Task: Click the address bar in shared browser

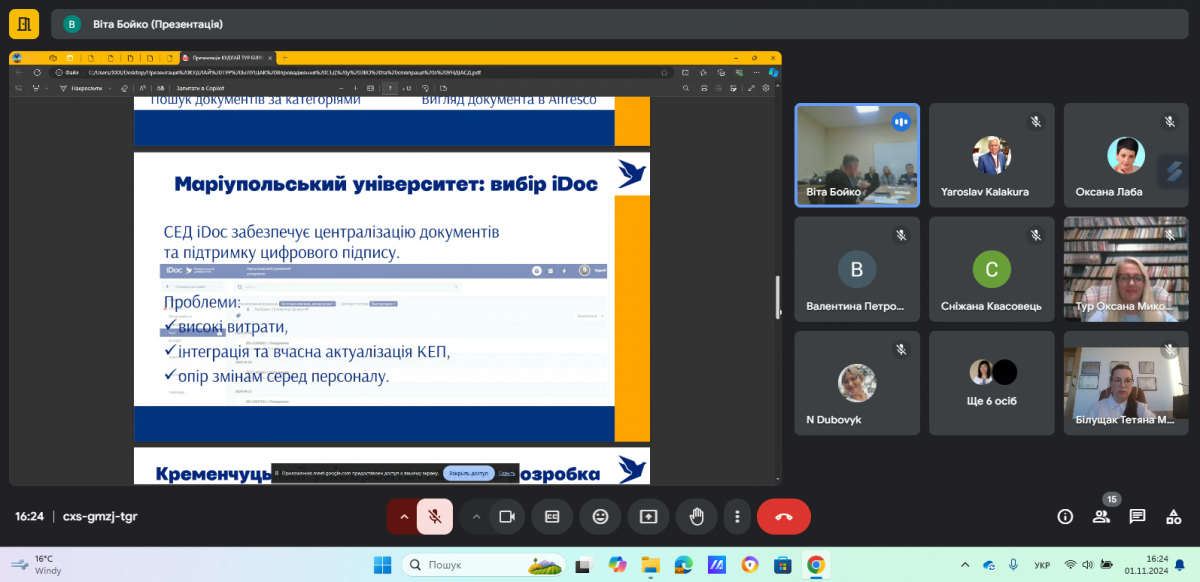Action: point(360,72)
